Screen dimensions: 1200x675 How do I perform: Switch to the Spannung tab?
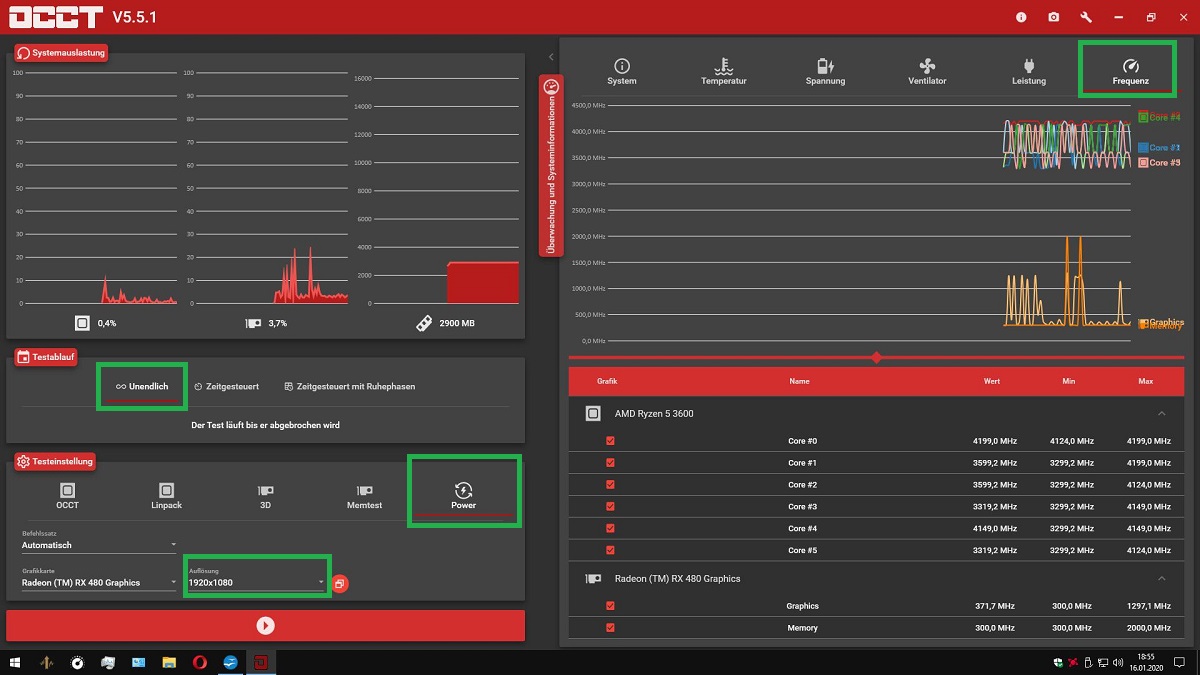click(825, 72)
